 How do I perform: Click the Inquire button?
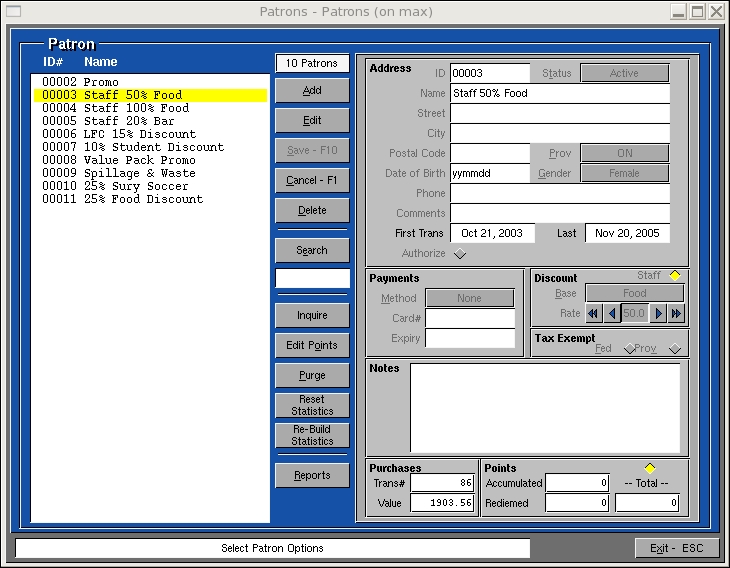[x=312, y=315]
